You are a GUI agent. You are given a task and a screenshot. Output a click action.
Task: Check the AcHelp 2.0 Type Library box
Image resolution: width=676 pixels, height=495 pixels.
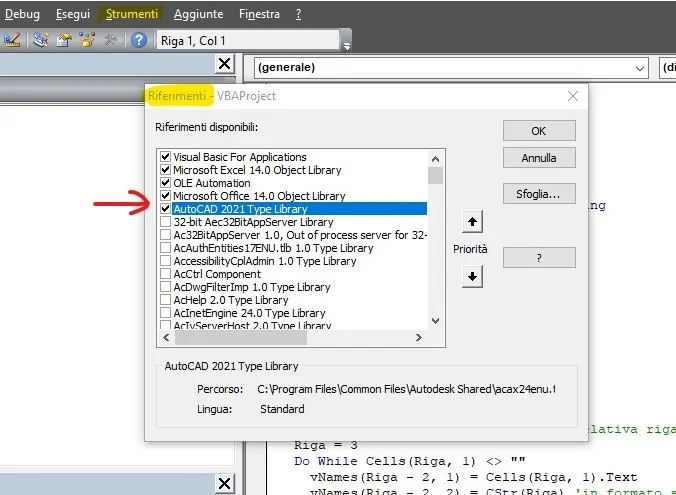[166, 300]
